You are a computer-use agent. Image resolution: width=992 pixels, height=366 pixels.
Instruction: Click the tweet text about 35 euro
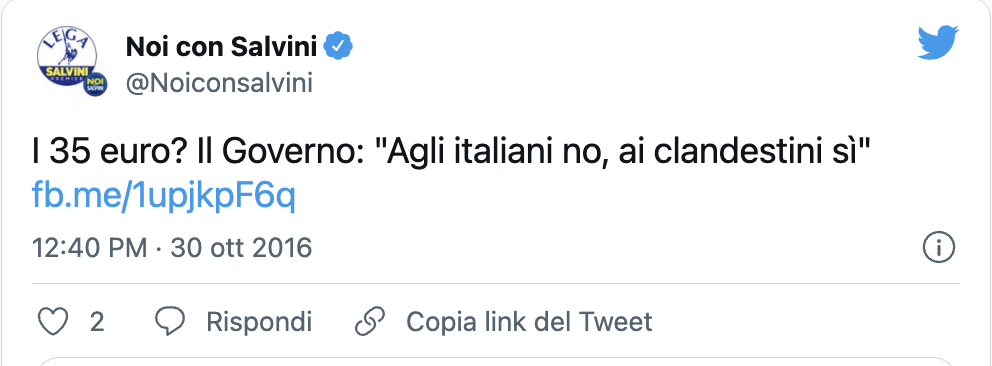(x=454, y=154)
